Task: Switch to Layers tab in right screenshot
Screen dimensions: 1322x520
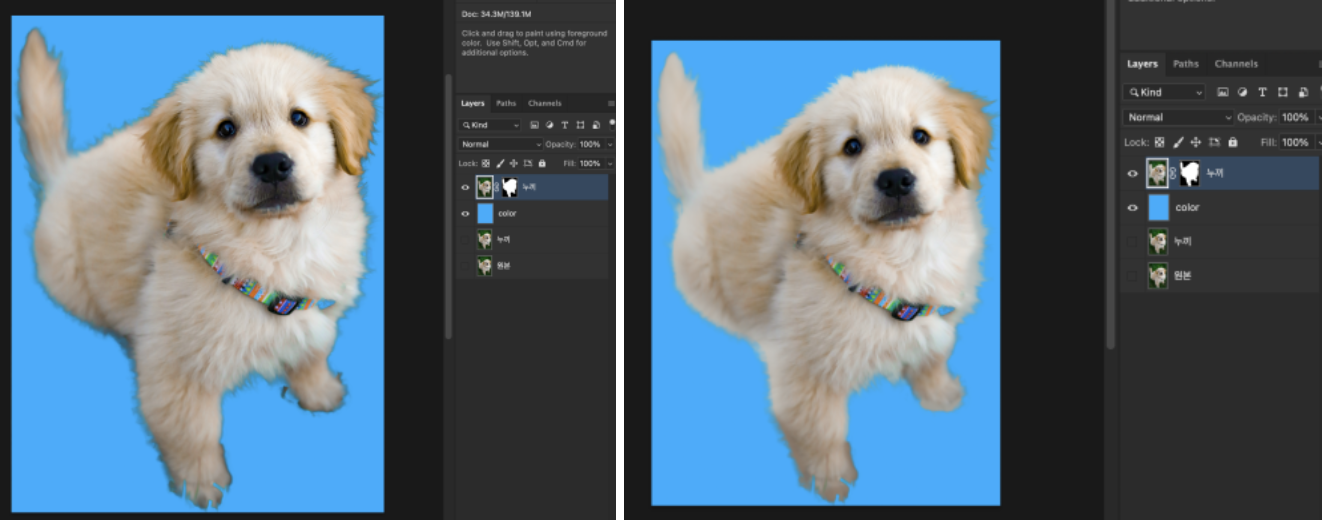Action: [x=1142, y=64]
